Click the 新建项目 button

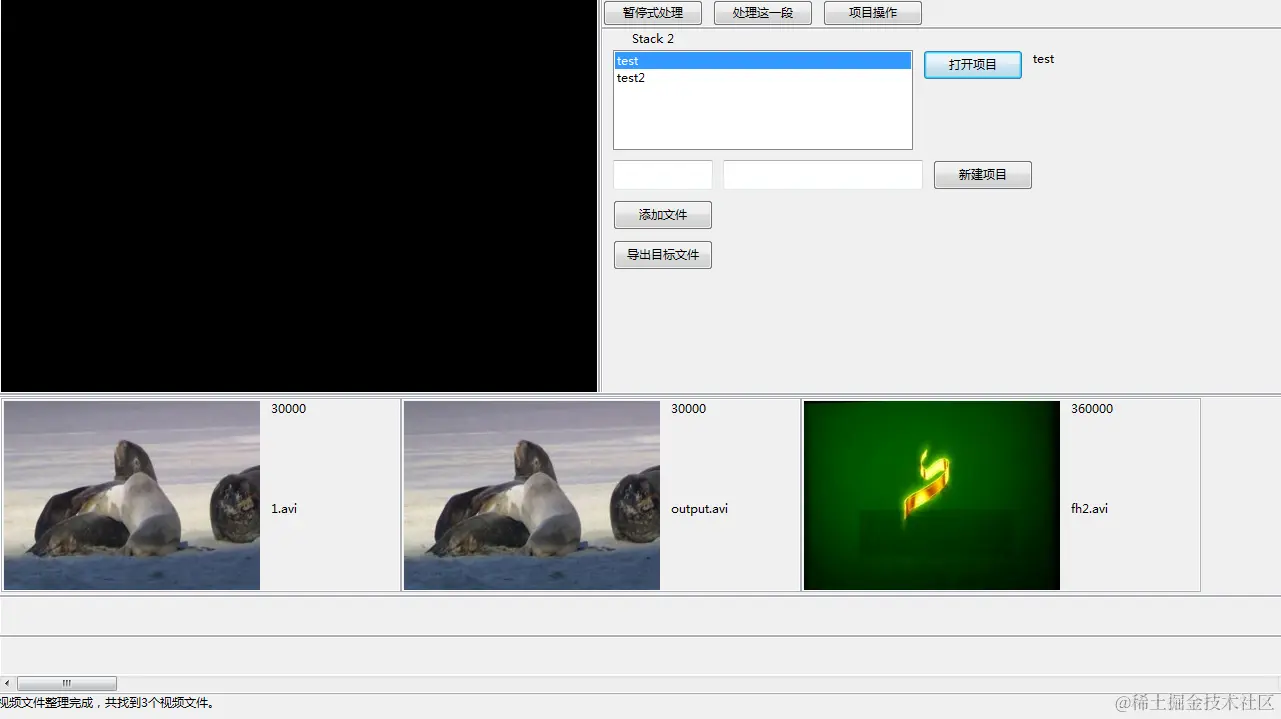(x=983, y=175)
